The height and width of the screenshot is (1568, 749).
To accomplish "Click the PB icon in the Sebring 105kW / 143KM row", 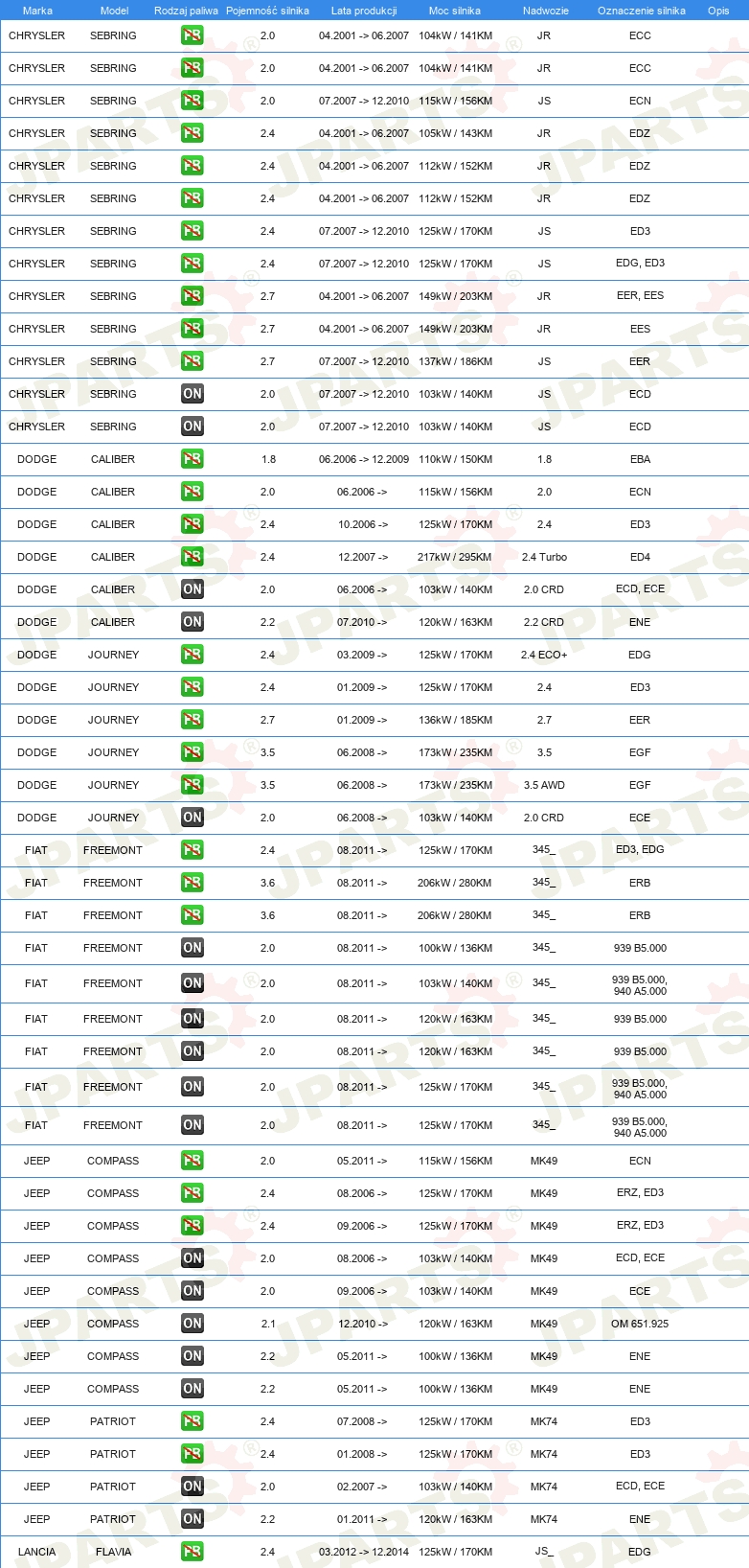I will coord(193,133).
